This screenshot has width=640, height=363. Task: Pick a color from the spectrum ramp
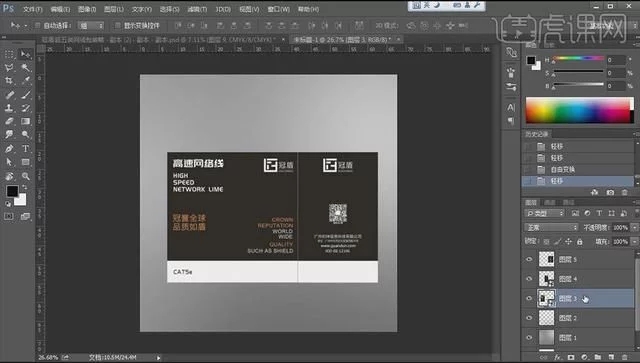point(580,110)
